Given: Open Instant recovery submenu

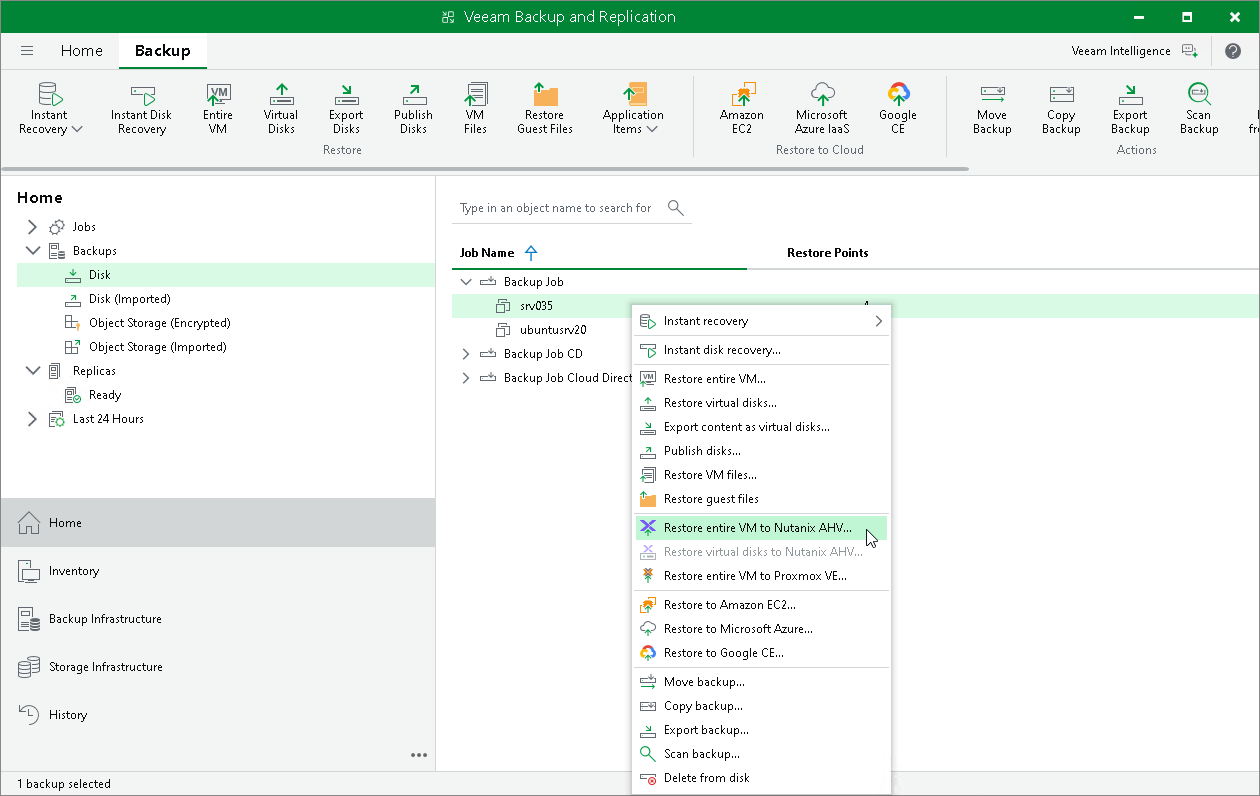Looking at the screenshot, I should [x=761, y=321].
